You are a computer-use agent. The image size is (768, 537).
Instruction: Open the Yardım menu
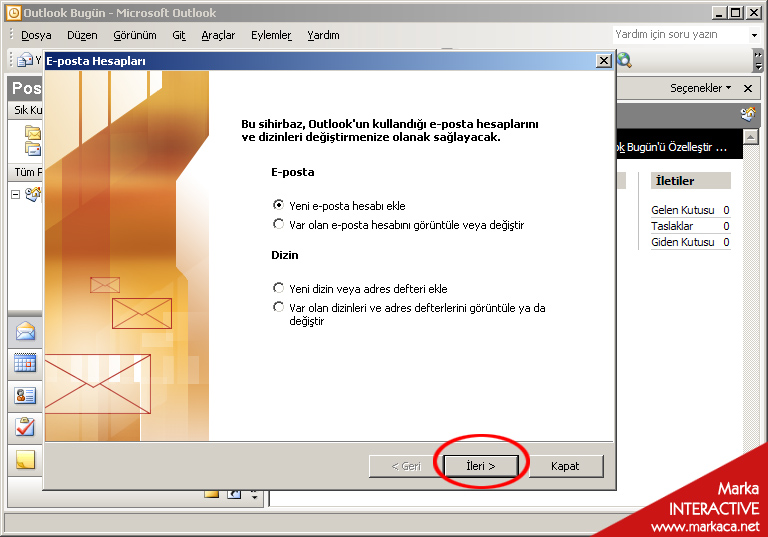pyautogui.click(x=323, y=35)
